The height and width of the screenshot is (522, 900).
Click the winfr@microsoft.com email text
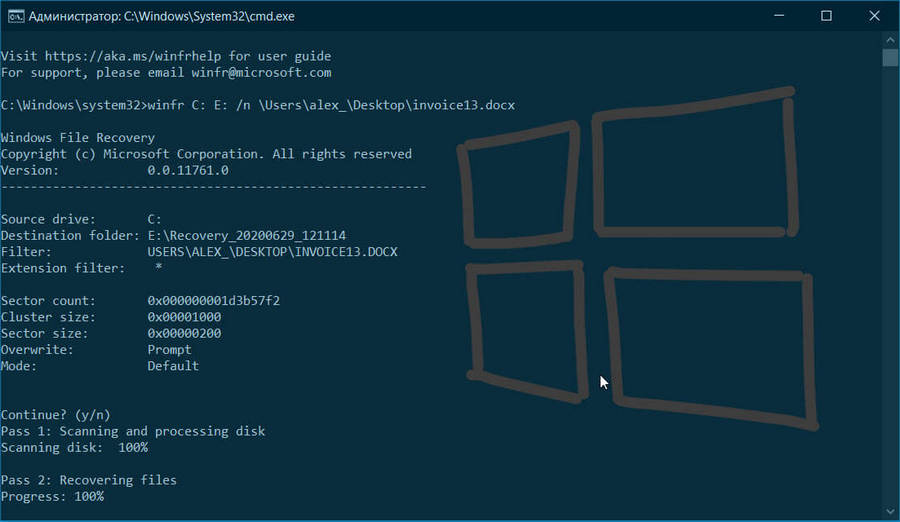(261, 73)
